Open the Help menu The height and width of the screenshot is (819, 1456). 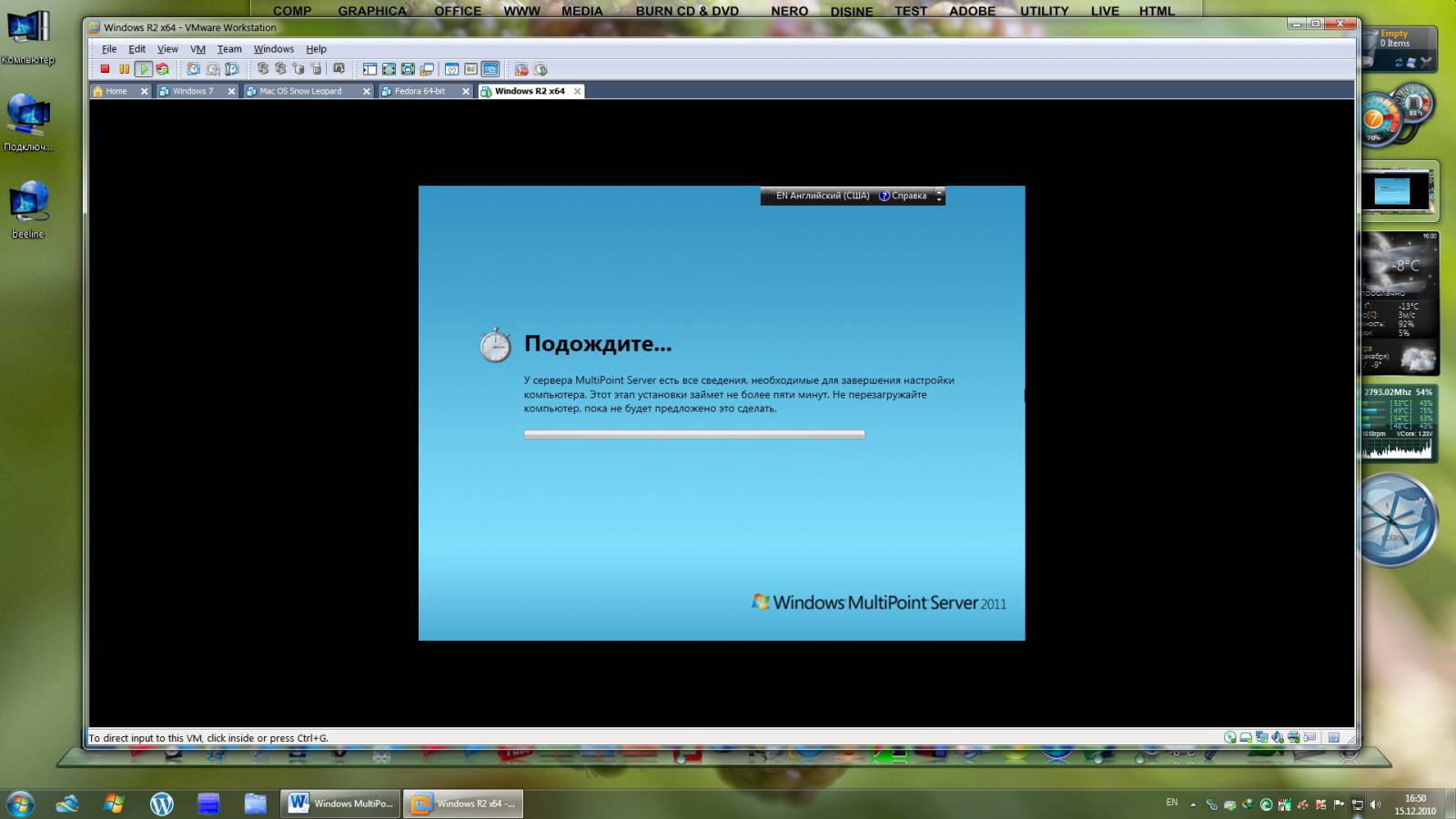(316, 49)
